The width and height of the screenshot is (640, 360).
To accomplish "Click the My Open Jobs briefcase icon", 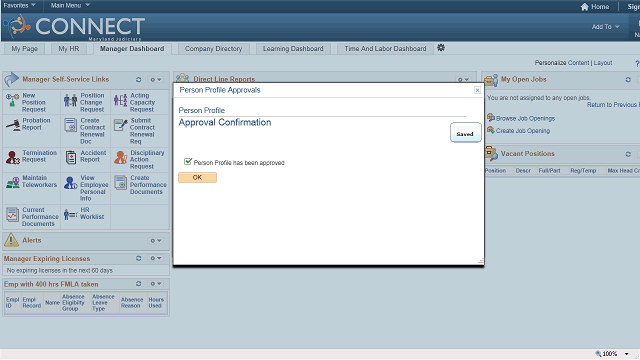I will [x=491, y=80].
